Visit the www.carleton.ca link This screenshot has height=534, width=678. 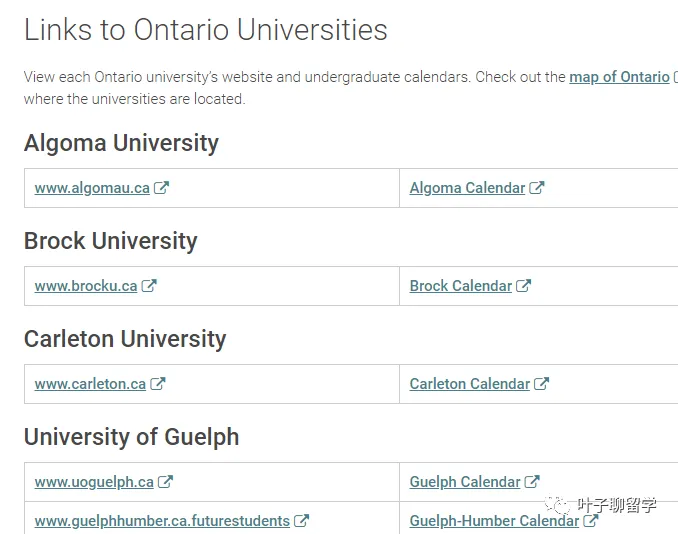pyautogui.click(x=90, y=384)
